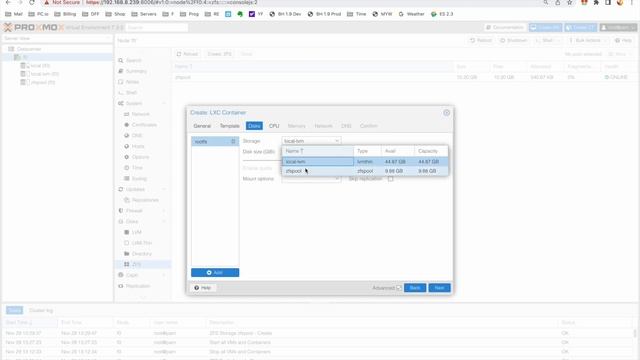Switch to the Disks tab
This screenshot has width=640, height=360.
pyautogui.click(x=254, y=126)
